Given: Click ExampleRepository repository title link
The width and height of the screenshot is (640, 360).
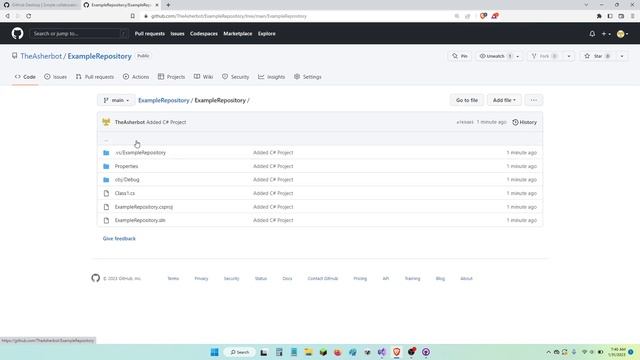Looking at the screenshot, I should tap(100, 56).
